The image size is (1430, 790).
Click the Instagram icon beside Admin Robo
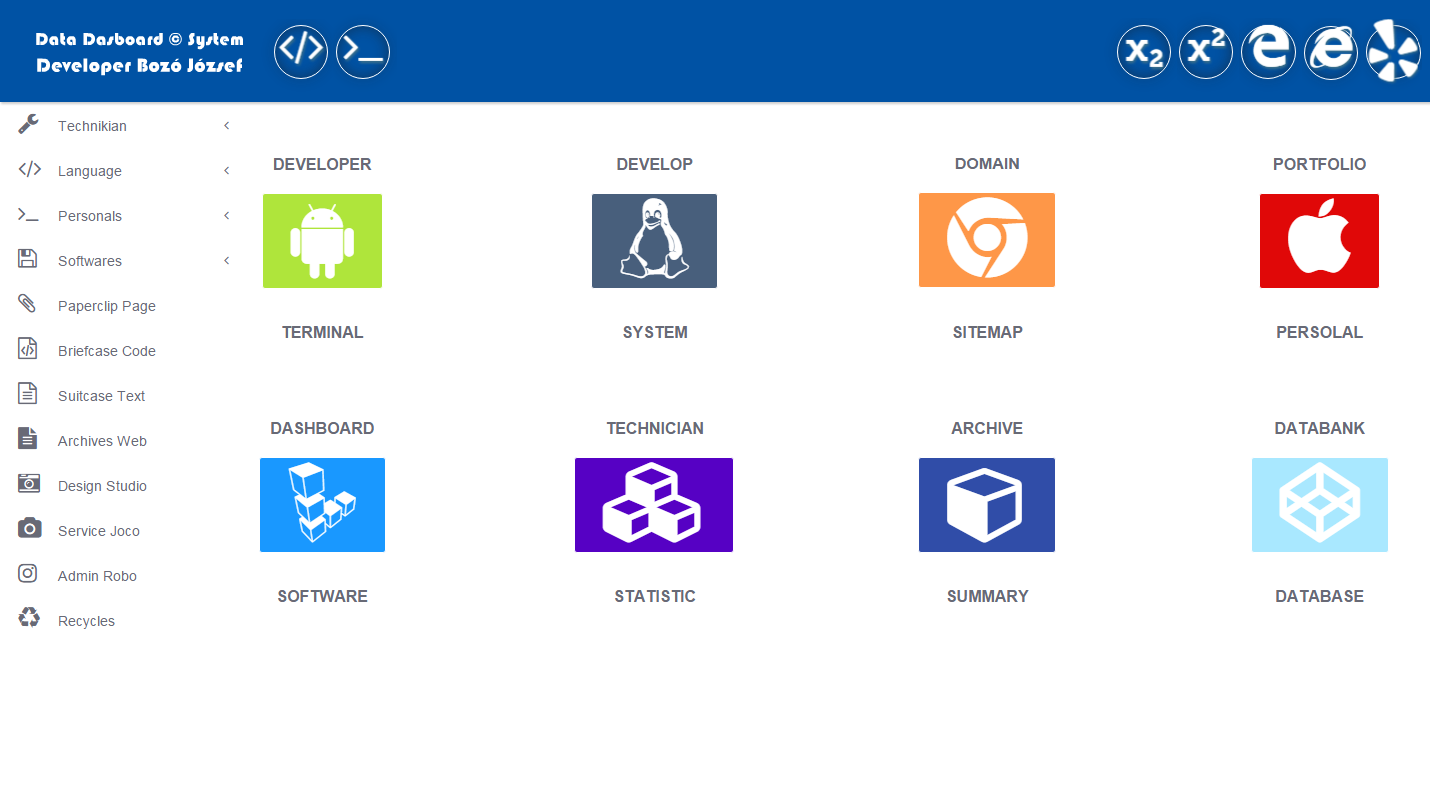[x=28, y=573]
